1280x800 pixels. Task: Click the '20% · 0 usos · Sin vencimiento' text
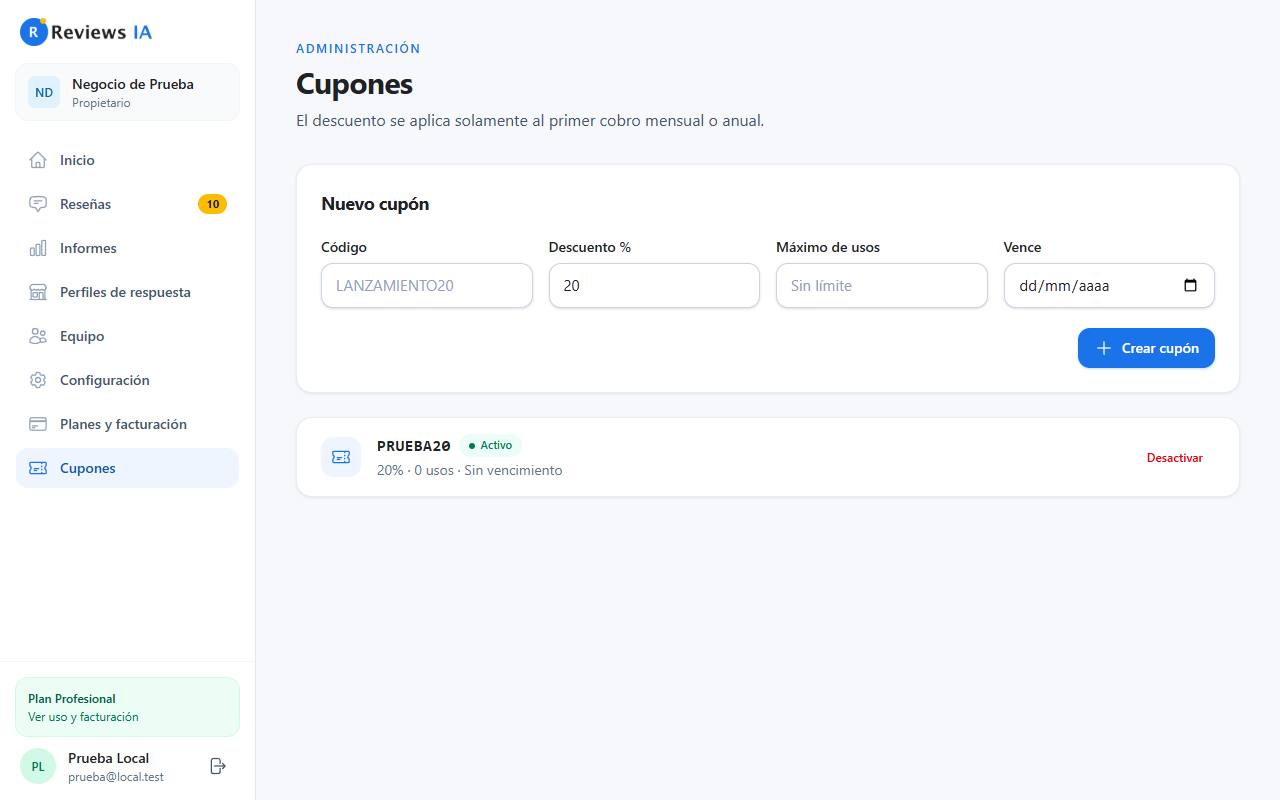click(x=469, y=470)
